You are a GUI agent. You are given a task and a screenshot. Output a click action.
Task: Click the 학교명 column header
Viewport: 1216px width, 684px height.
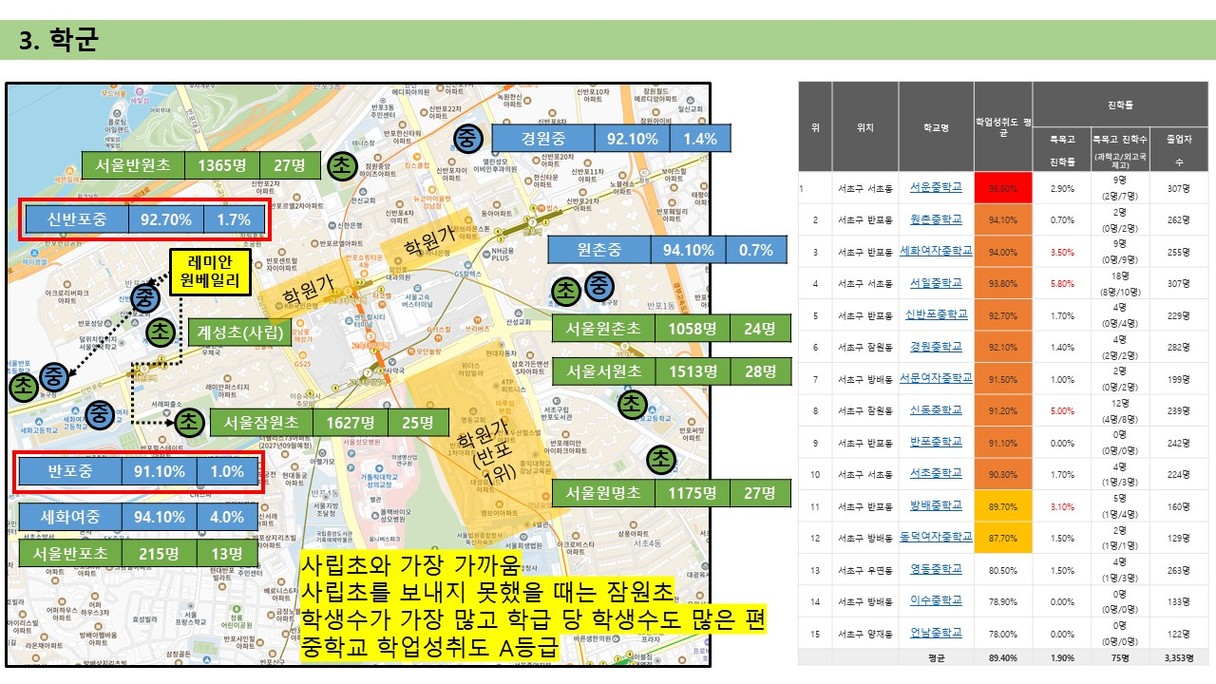tap(936, 126)
